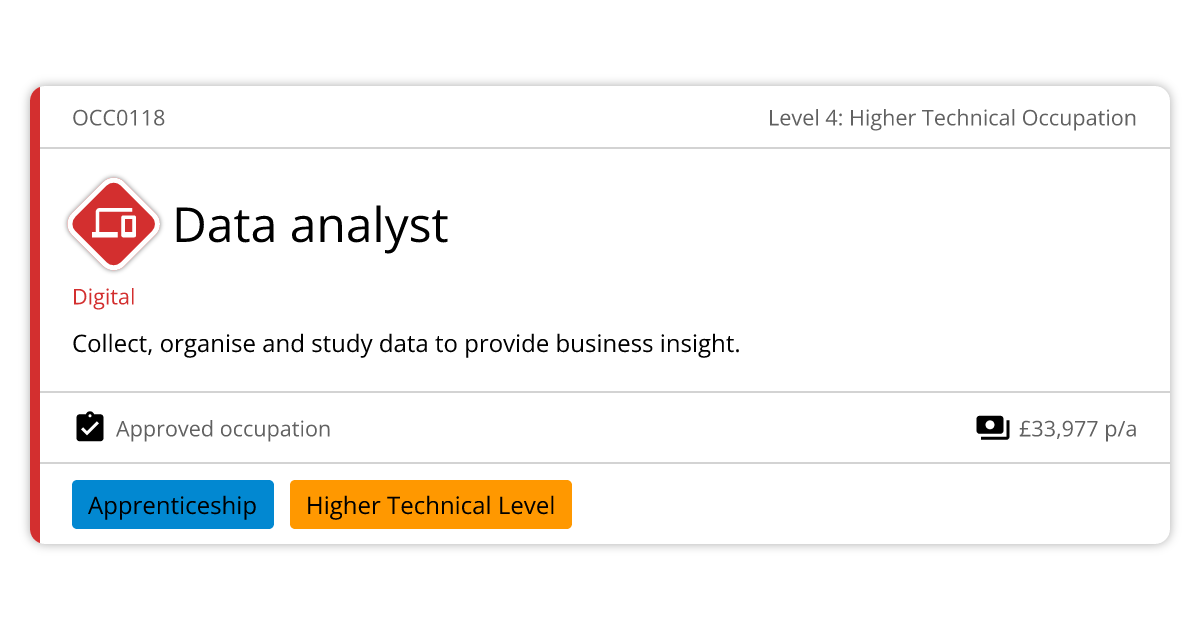This screenshot has height=630, width=1200.
Task: Click blank space between Approved occupation and salary
Action: pos(650,429)
